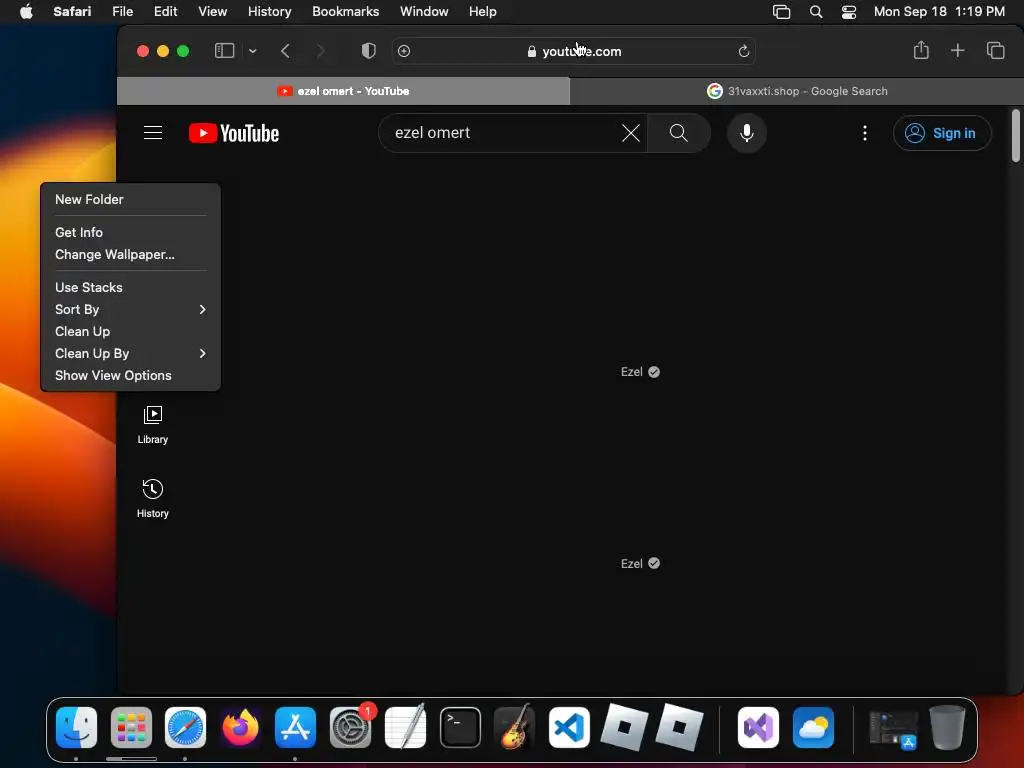Expand the Sort By submenu
The width and height of the screenshot is (1024, 768).
click(x=131, y=310)
